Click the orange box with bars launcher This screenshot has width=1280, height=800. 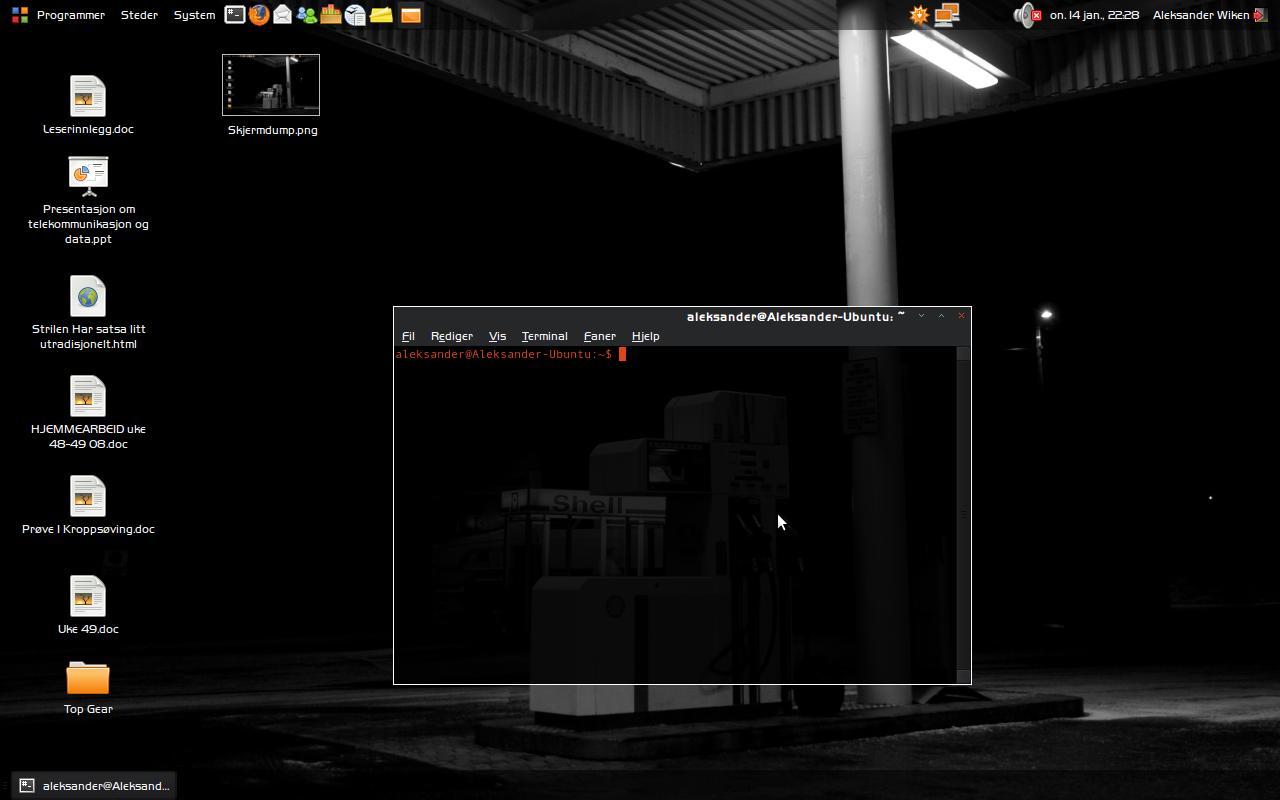pyautogui.click(x=331, y=14)
